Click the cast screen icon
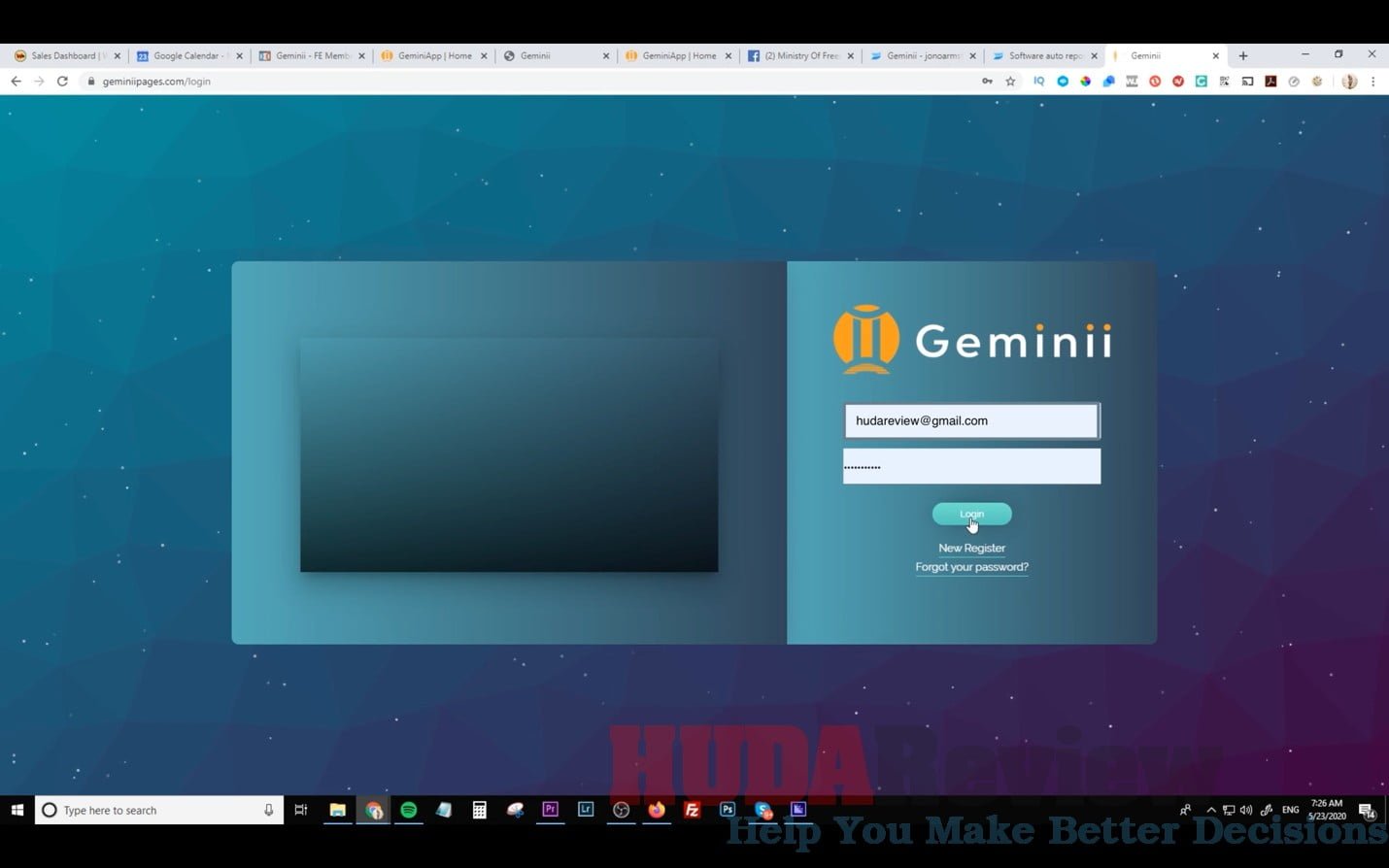 [1247, 82]
